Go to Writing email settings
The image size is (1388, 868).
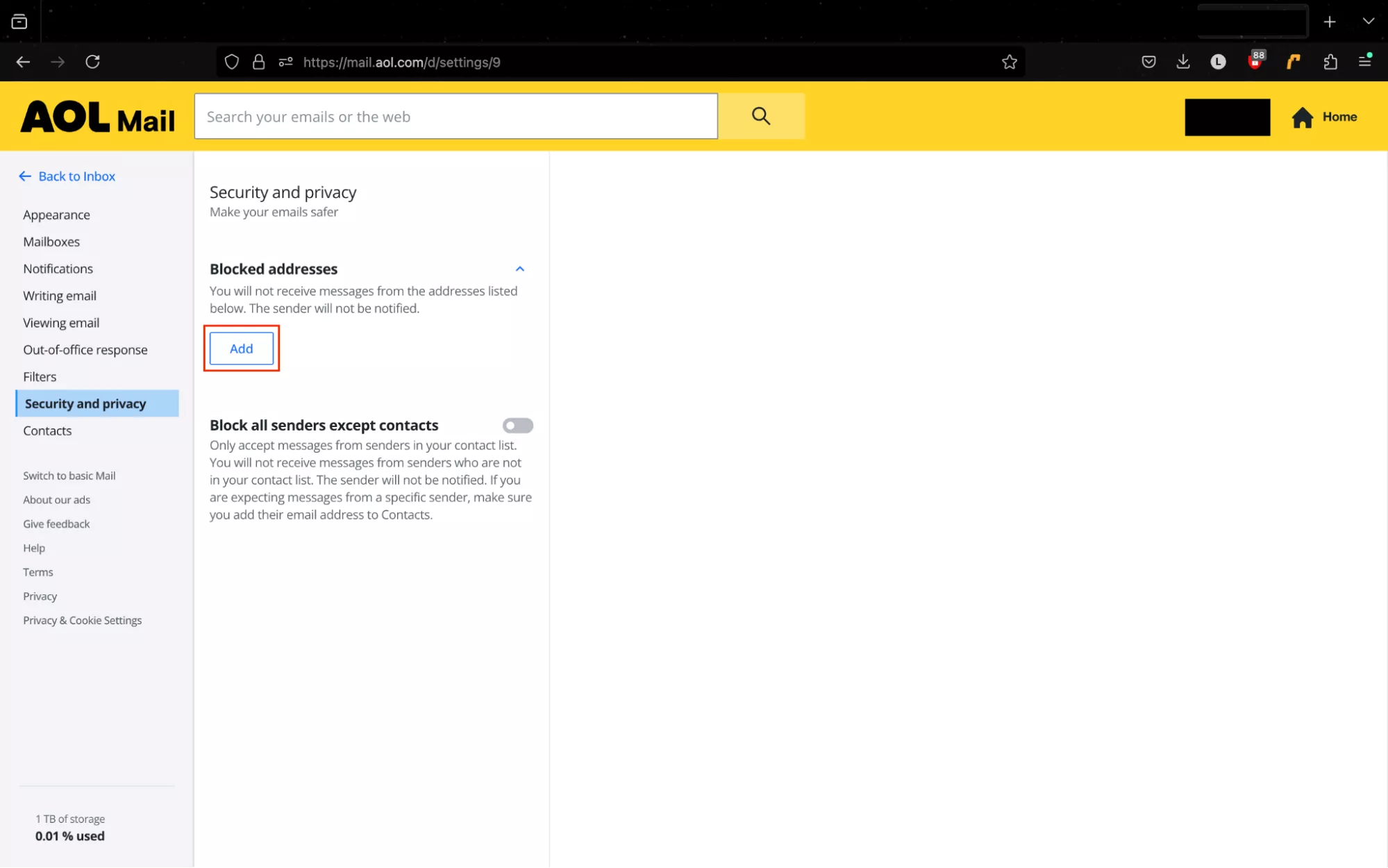click(x=60, y=296)
